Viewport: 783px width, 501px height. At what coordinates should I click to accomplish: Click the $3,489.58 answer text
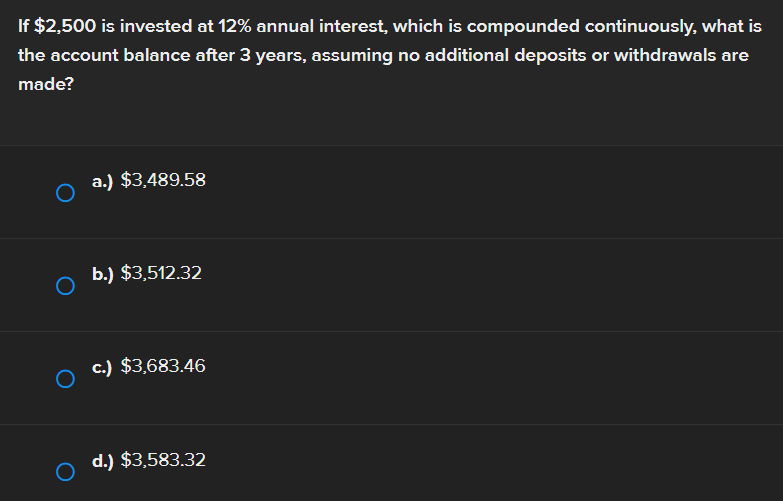pos(163,181)
